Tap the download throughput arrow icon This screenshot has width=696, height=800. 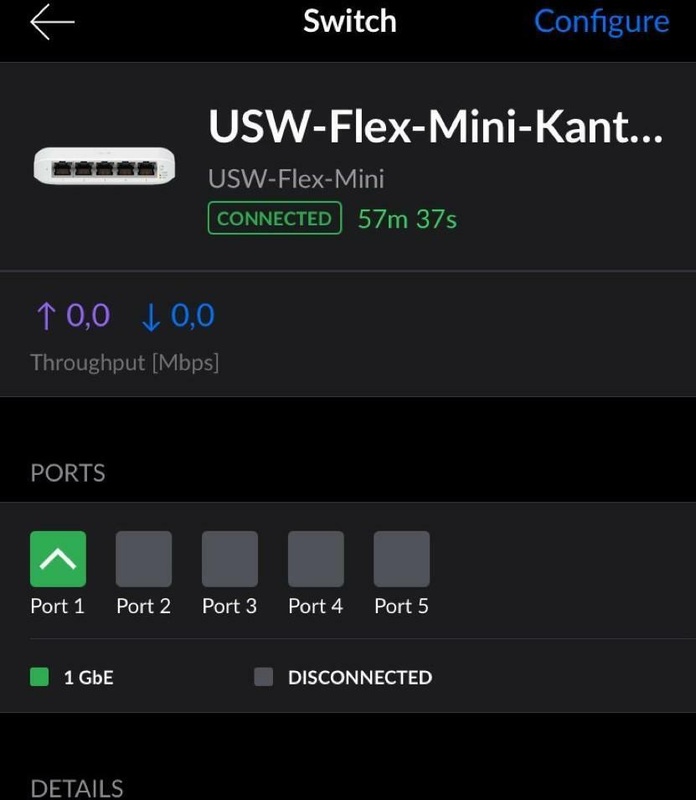pyautogui.click(x=151, y=316)
